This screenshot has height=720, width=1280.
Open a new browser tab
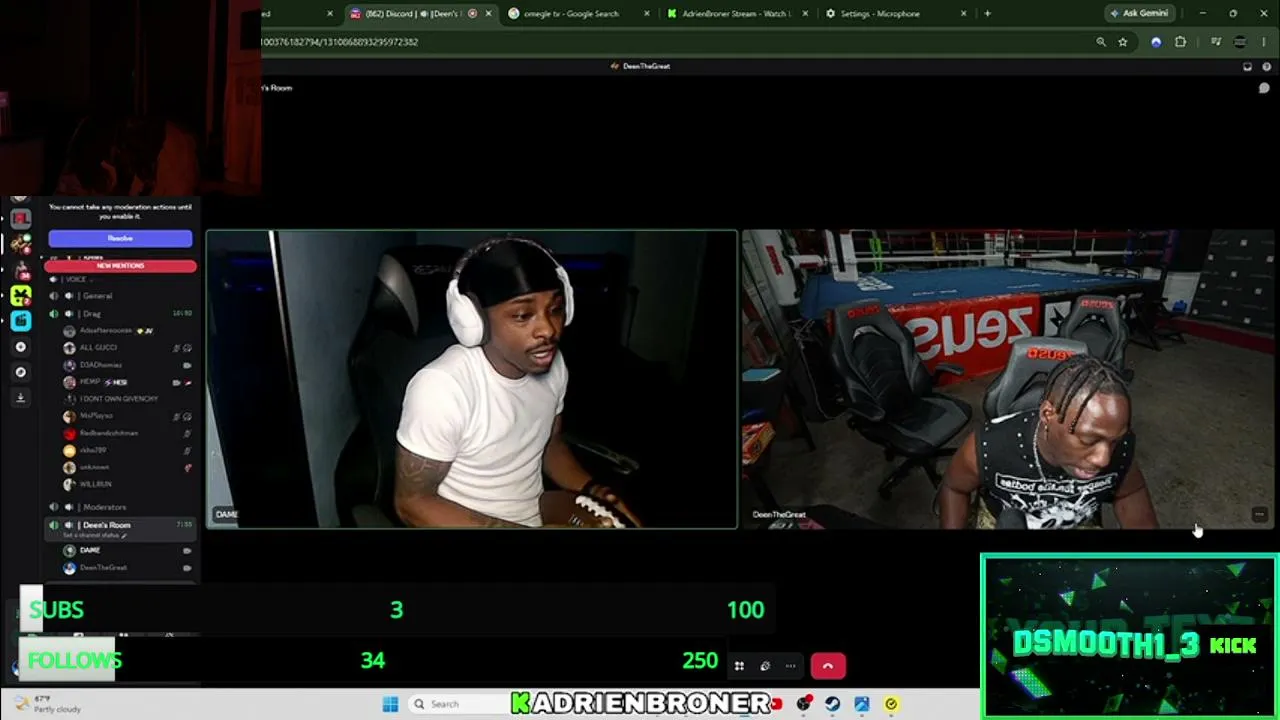pyautogui.click(x=988, y=14)
